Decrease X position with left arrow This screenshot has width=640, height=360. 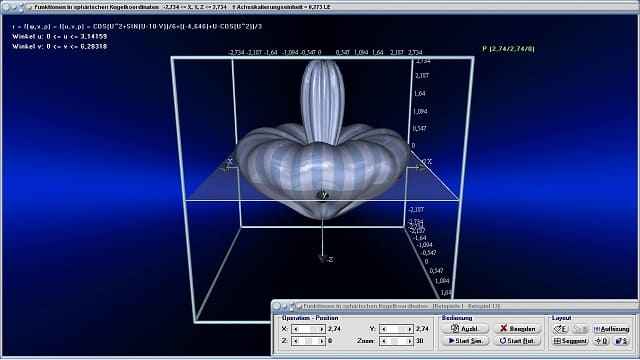click(296, 329)
